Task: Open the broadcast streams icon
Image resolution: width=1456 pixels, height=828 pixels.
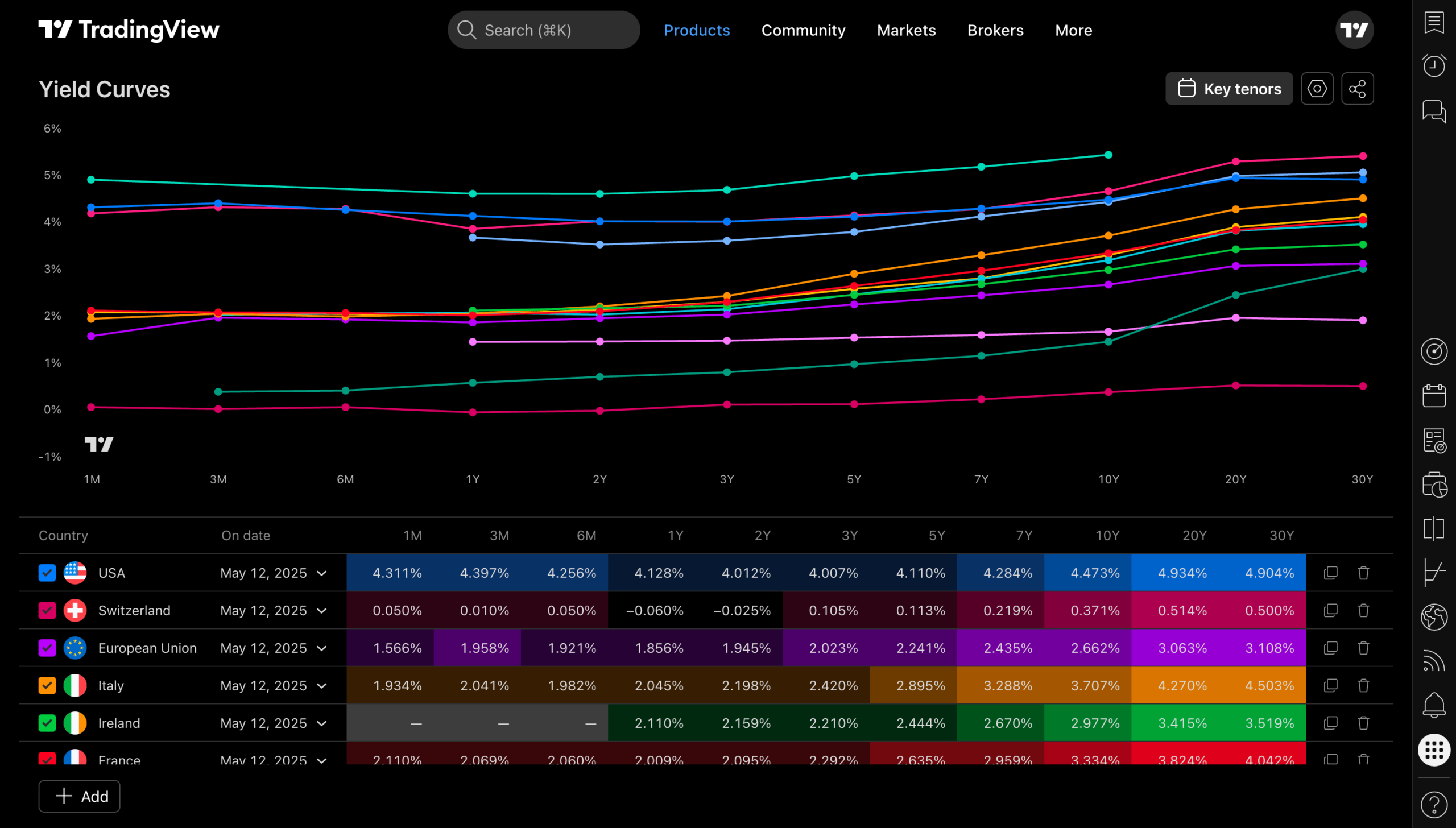Action: point(1434,661)
